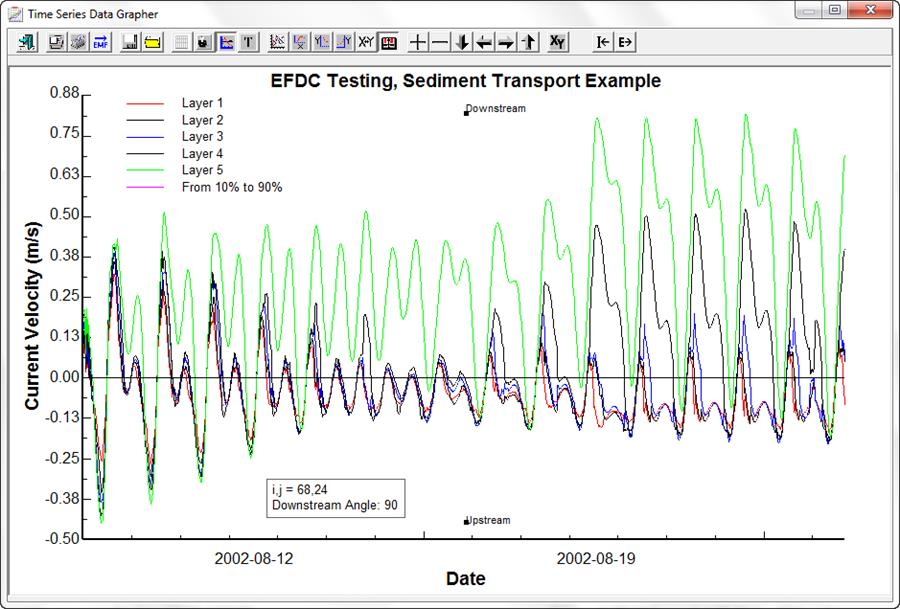
Task: Jump to series end with E→ button
Action: 625,42
